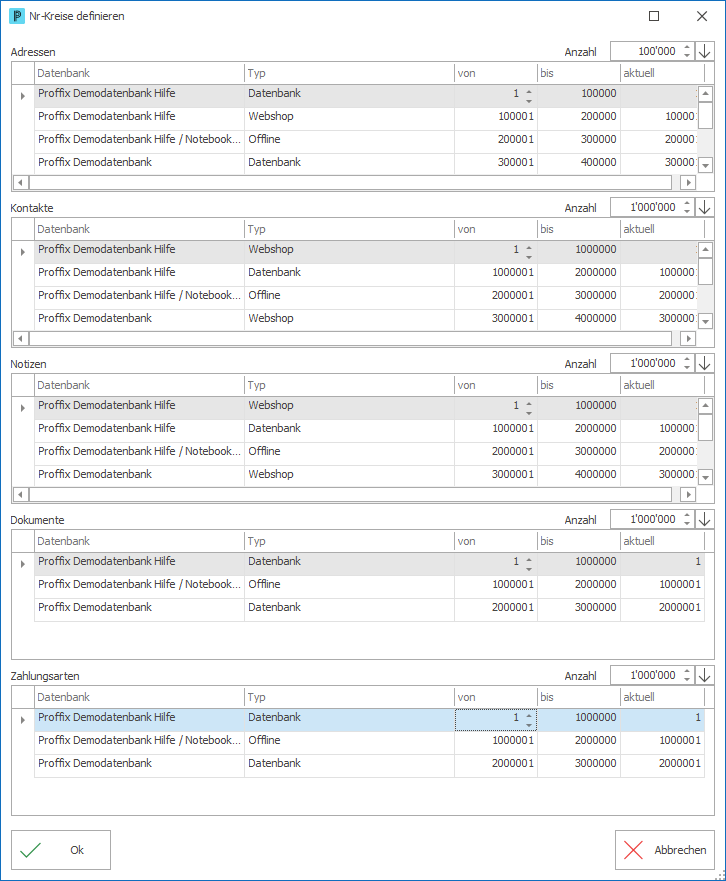Click the von spinner in Notizen first row
The image size is (726, 881).
pos(529,408)
